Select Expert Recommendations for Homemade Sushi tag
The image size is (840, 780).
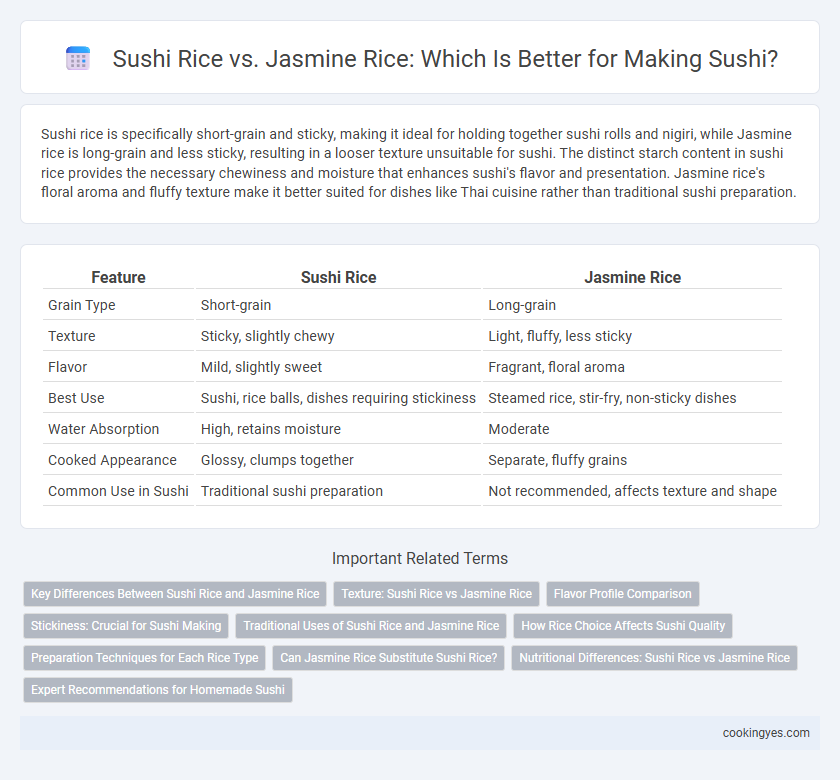(158, 690)
